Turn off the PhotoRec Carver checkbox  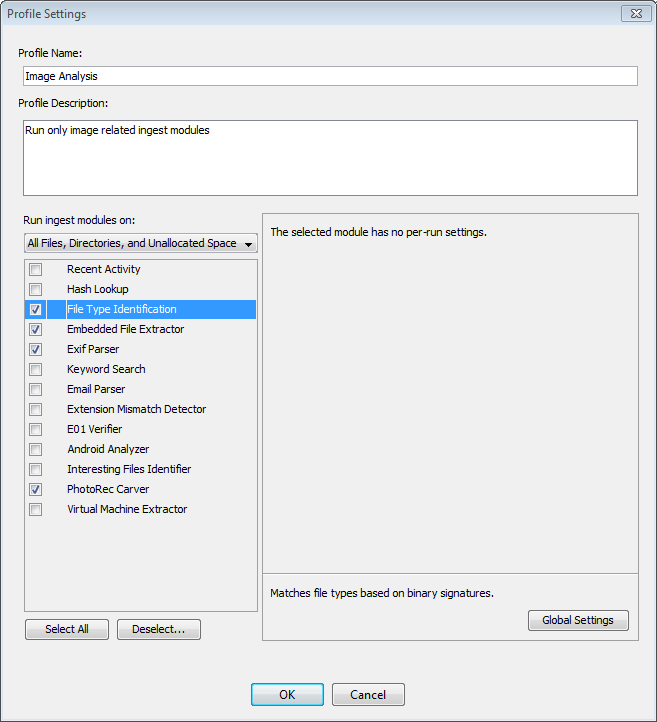pyautogui.click(x=36, y=489)
